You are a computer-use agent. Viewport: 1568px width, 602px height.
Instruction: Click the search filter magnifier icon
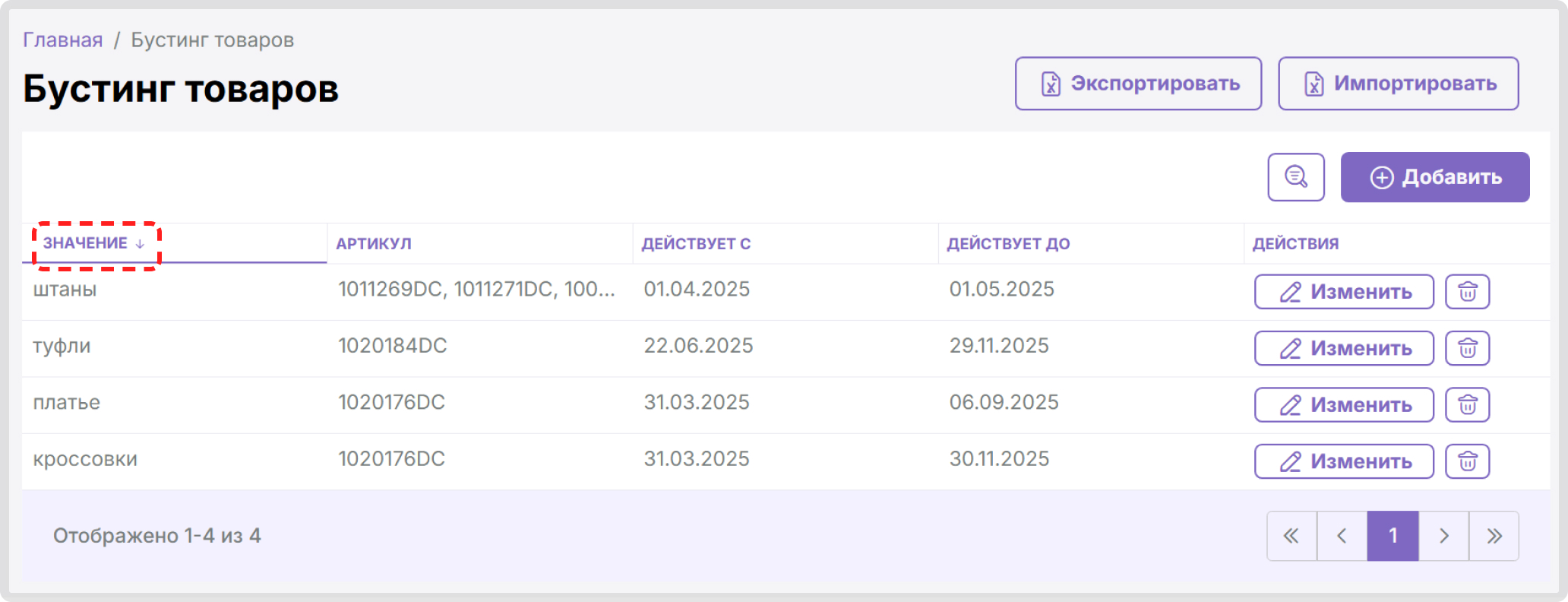pyautogui.click(x=1295, y=177)
